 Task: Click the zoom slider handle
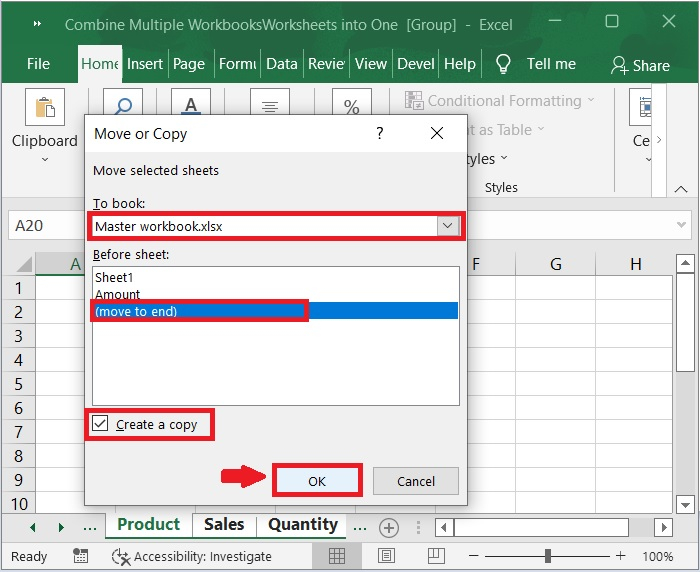click(x=548, y=556)
